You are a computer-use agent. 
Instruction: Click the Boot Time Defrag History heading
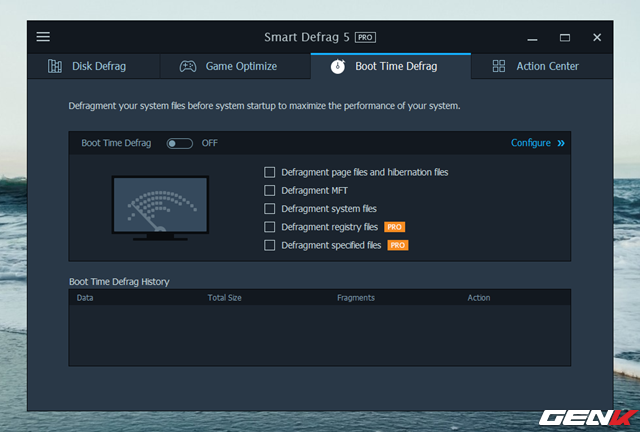click(x=119, y=282)
